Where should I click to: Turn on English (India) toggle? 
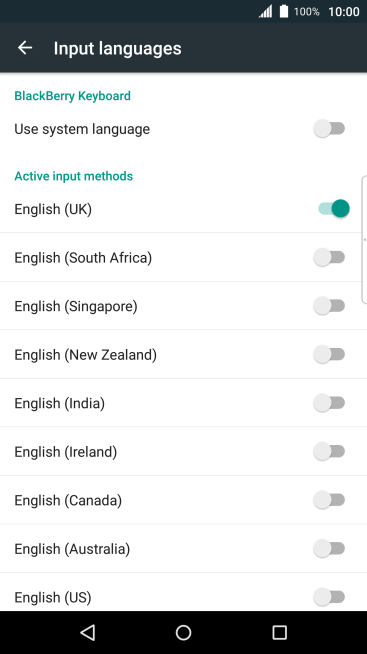coord(329,403)
